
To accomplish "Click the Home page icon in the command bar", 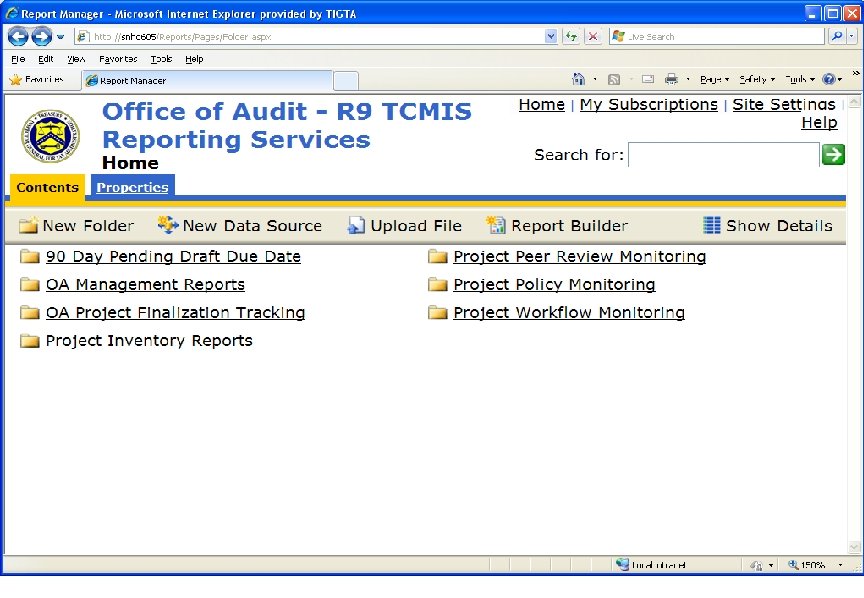I will point(578,79).
